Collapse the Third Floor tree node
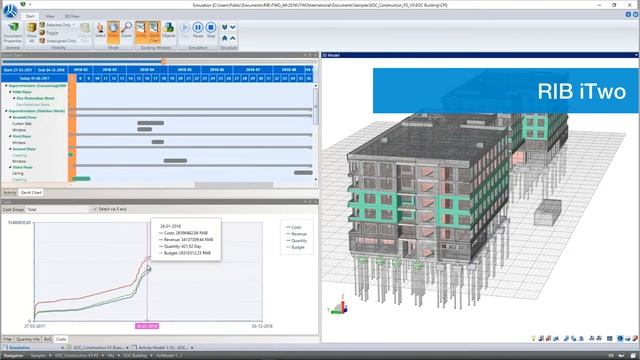Viewport: 640px width, 360px height. [10, 167]
